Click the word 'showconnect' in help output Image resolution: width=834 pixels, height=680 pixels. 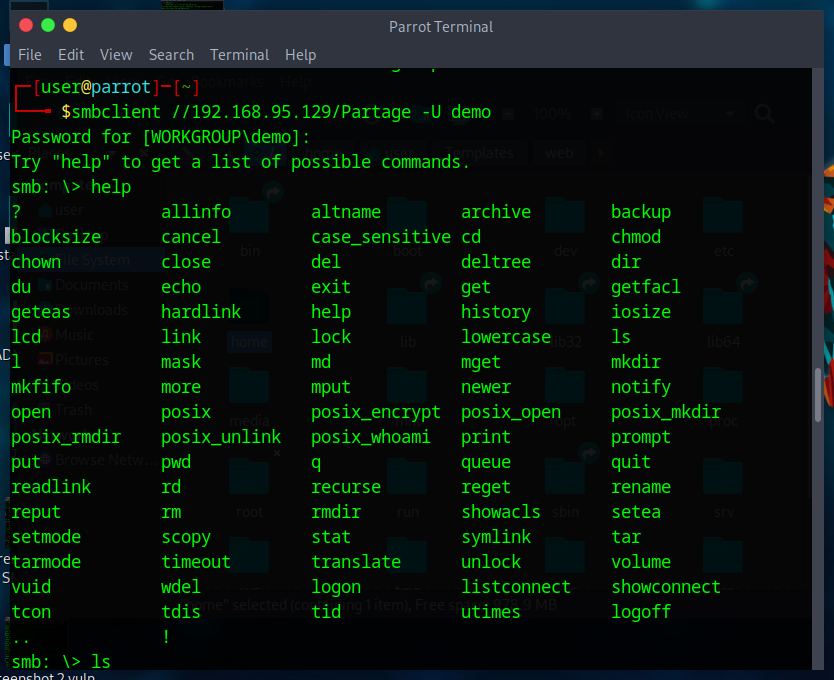point(666,587)
